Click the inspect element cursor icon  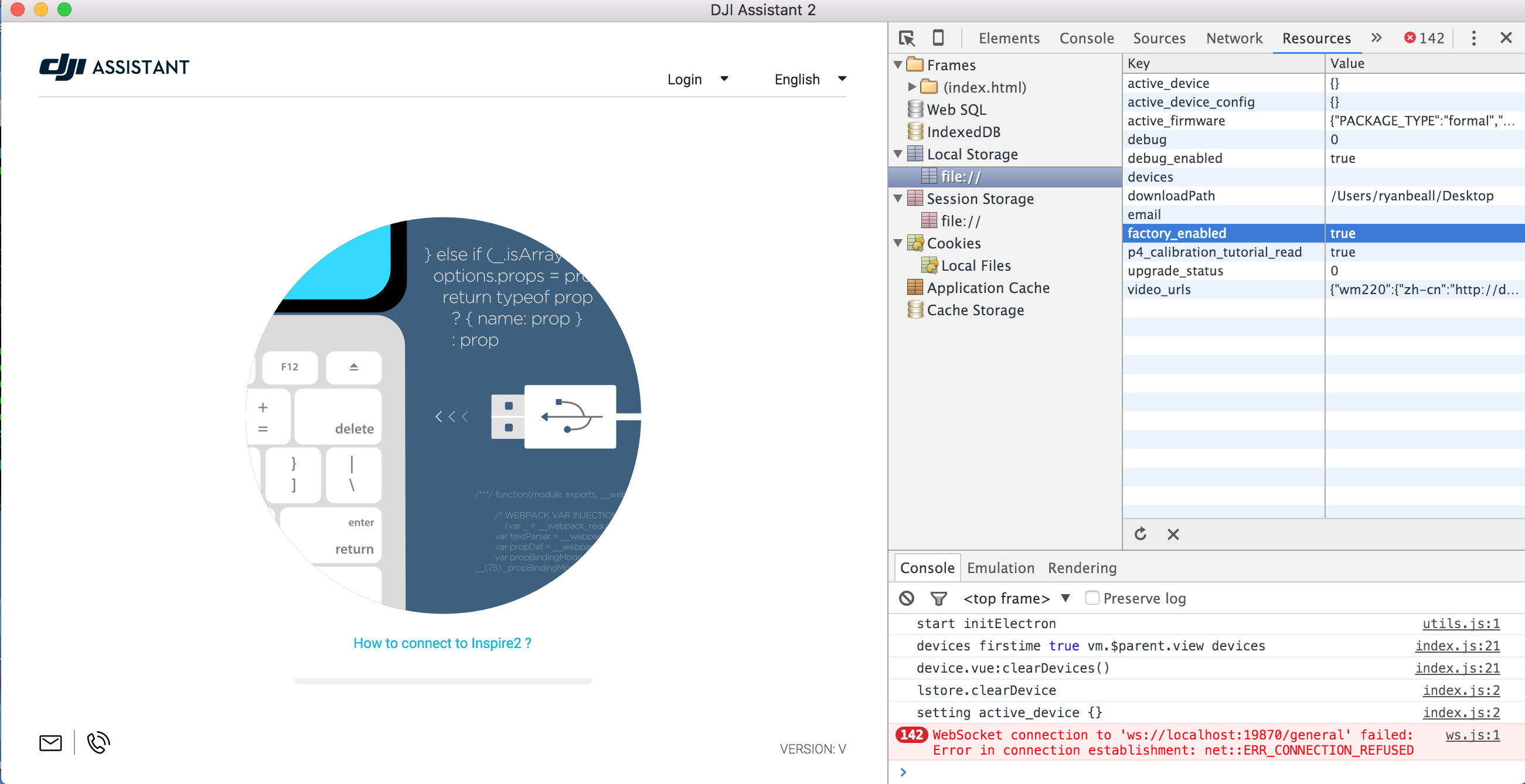(x=906, y=38)
